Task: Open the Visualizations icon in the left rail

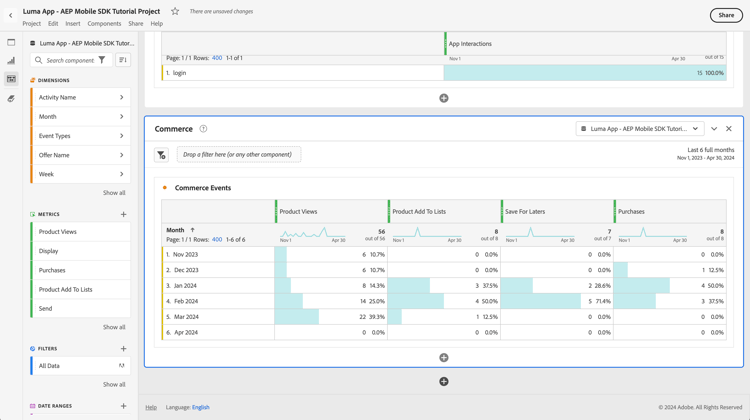Action: (11, 61)
